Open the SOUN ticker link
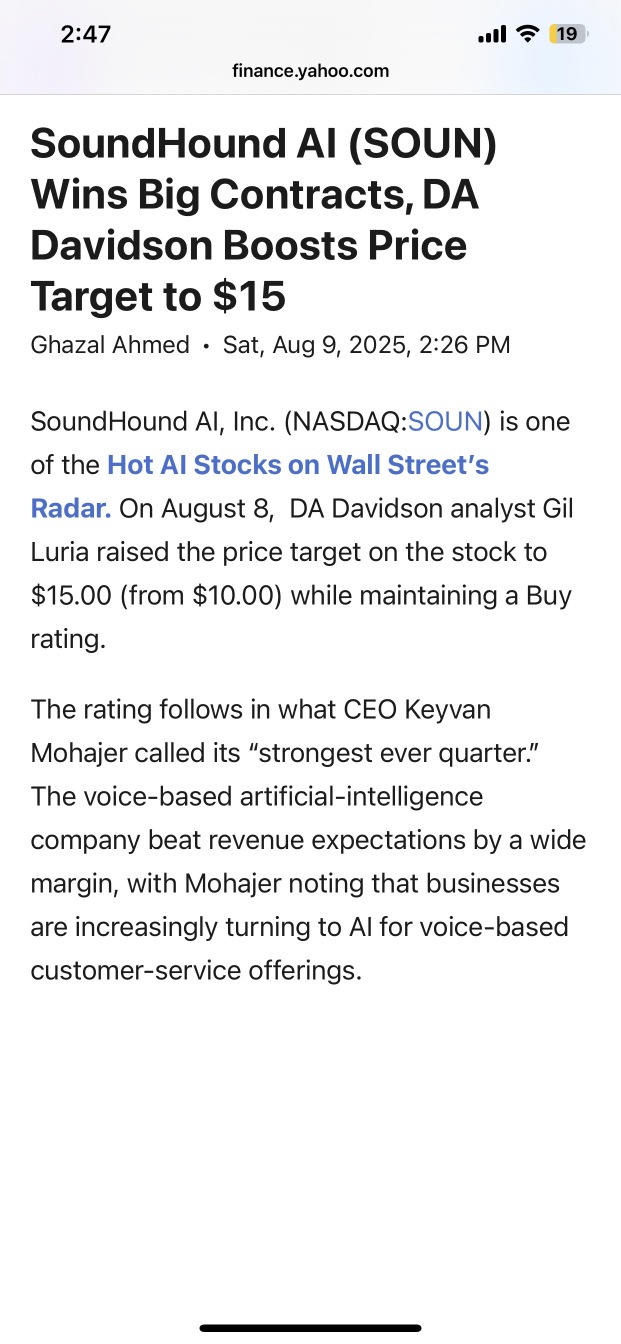 (x=446, y=422)
